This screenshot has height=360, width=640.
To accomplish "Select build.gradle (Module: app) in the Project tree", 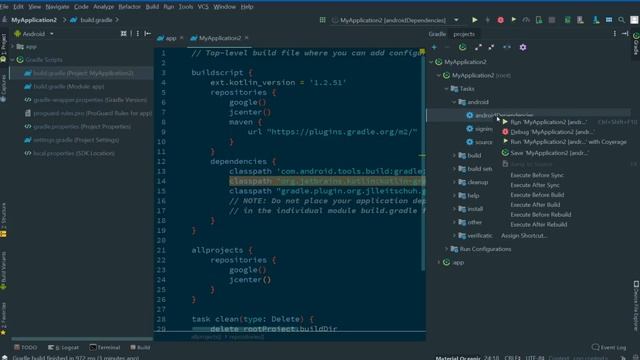I will [69, 87].
